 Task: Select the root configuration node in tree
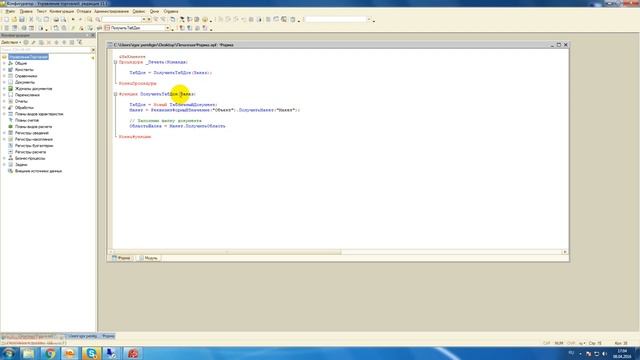click(x=28, y=57)
